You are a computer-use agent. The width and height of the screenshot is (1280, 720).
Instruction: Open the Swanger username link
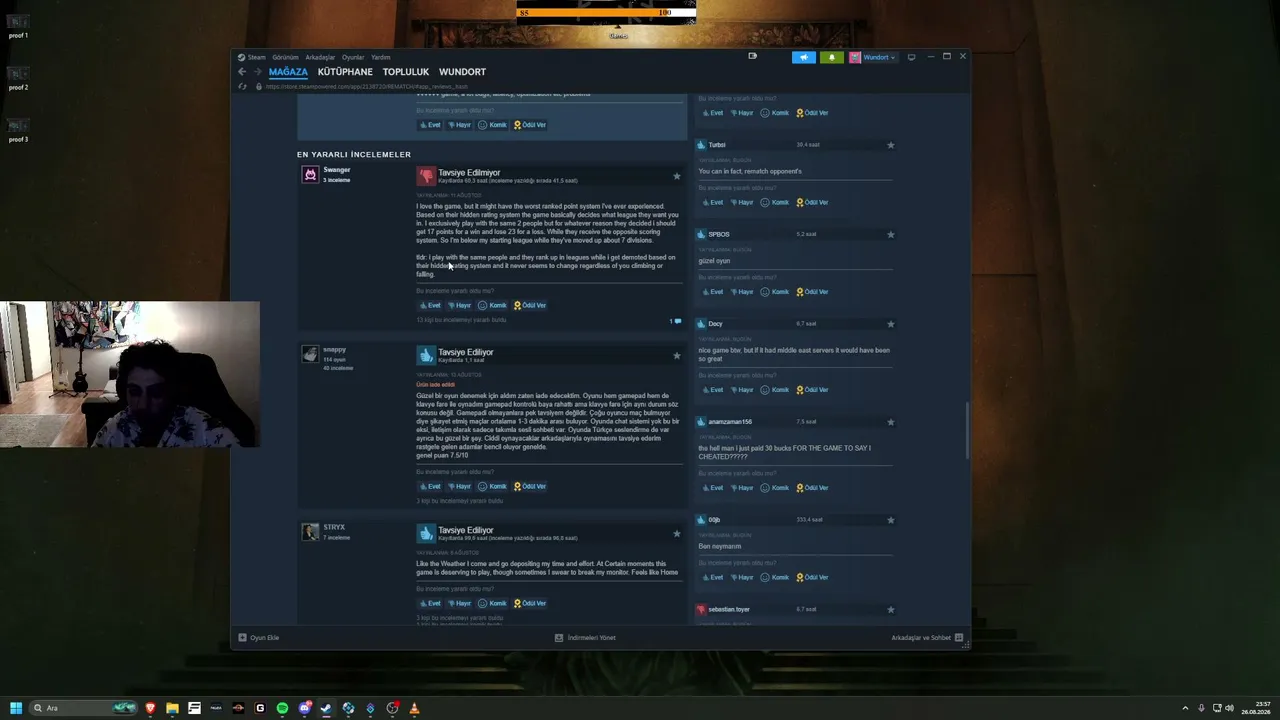pos(337,170)
